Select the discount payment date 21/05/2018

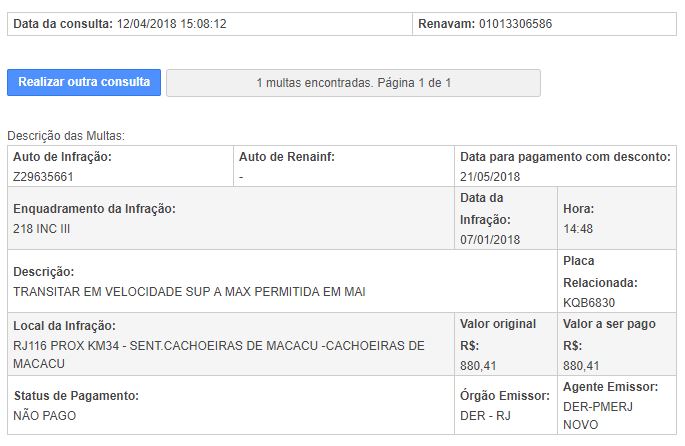pyautogui.click(x=490, y=176)
